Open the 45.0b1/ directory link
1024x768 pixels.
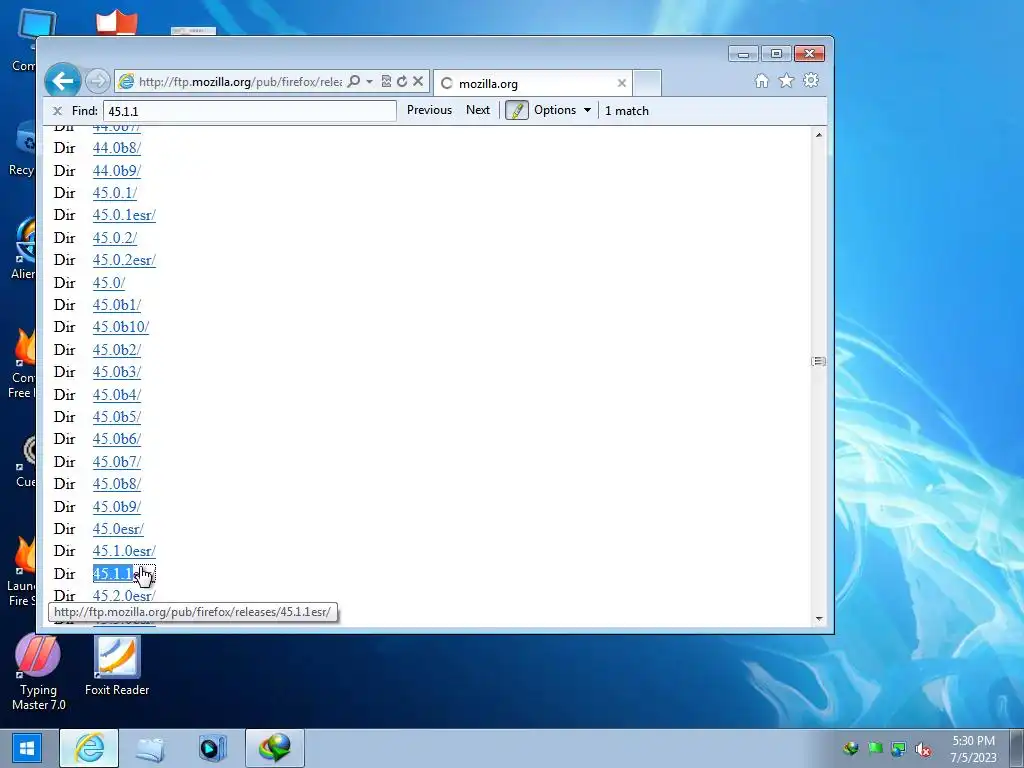pos(117,306)
